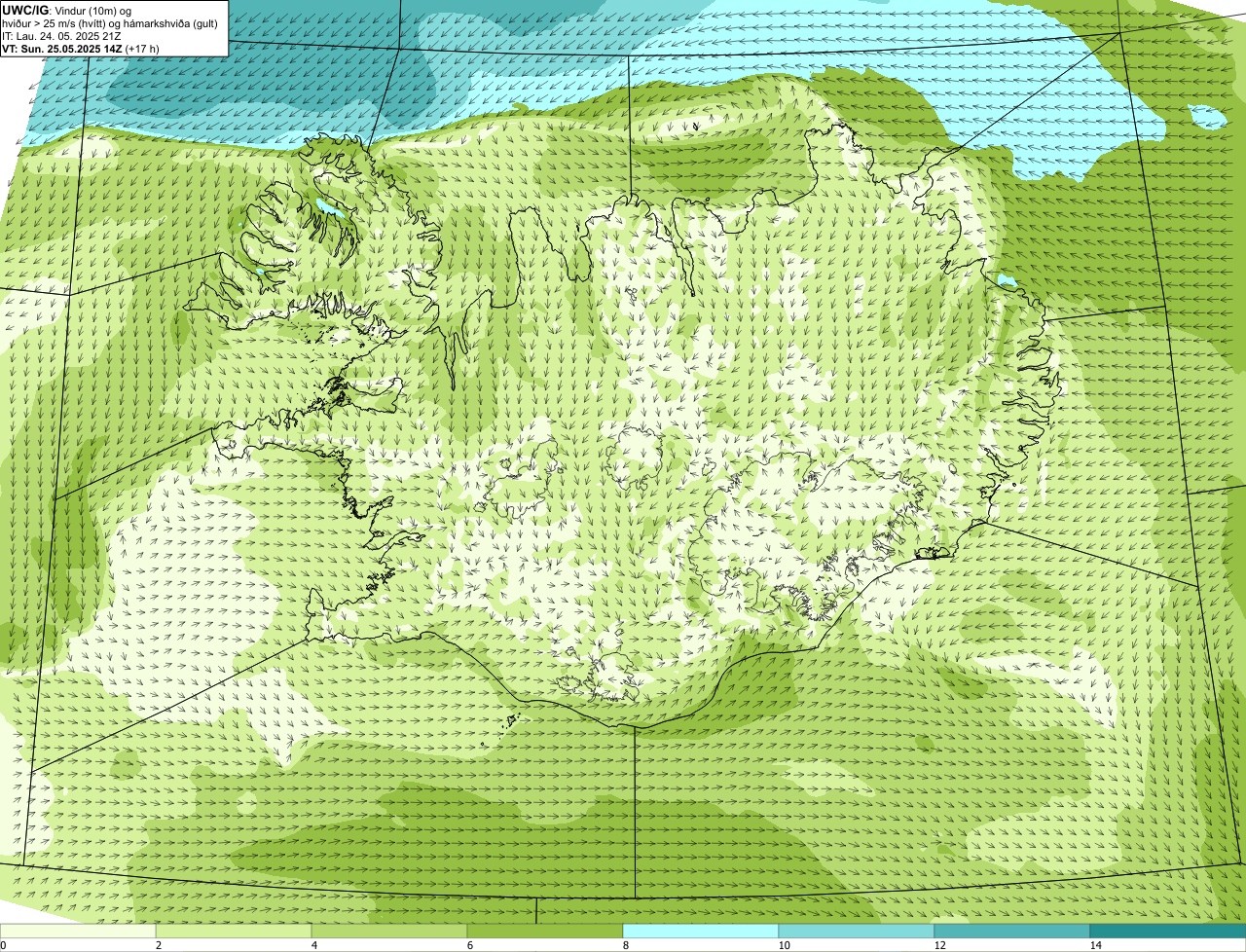1246x952 pixels.
Task: Click the 2–4 m/s light green legend segment
Action: 234,931
